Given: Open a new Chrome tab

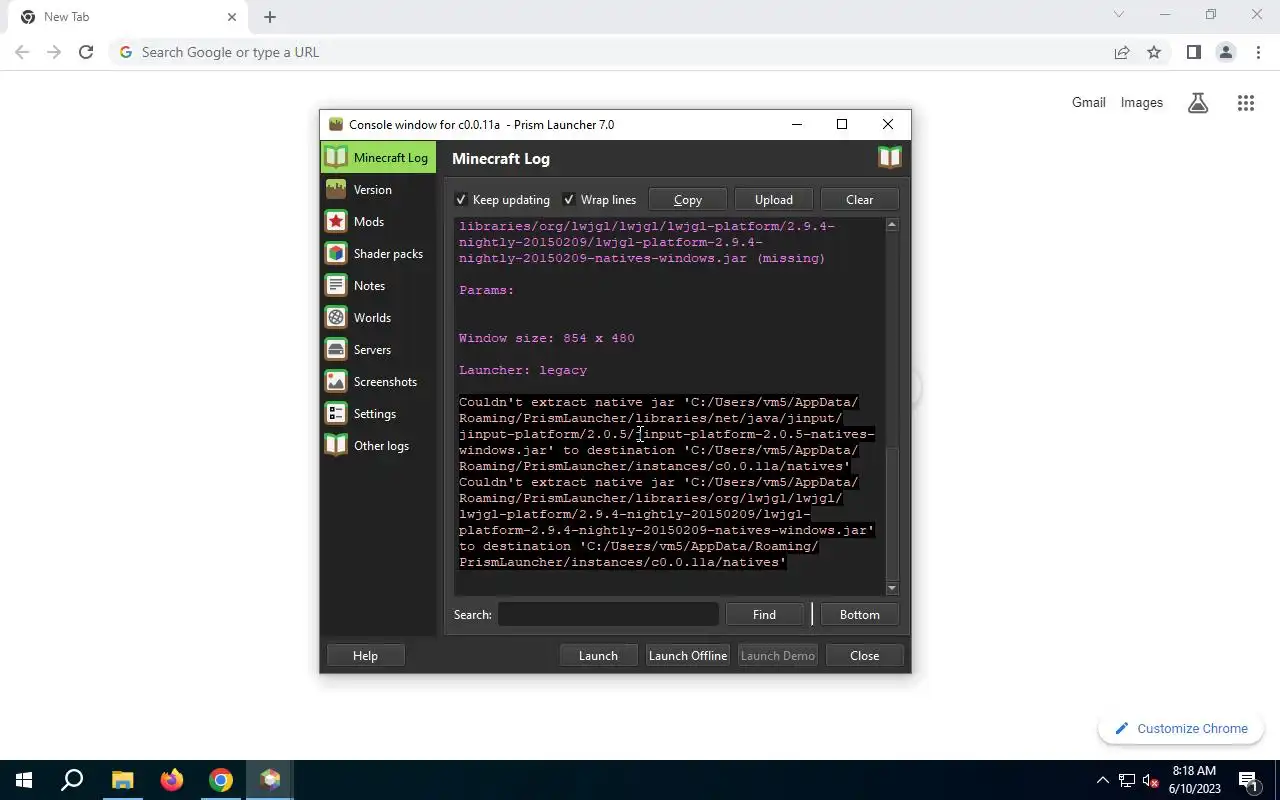Looking at the screenshot, I should coord(270,17).
